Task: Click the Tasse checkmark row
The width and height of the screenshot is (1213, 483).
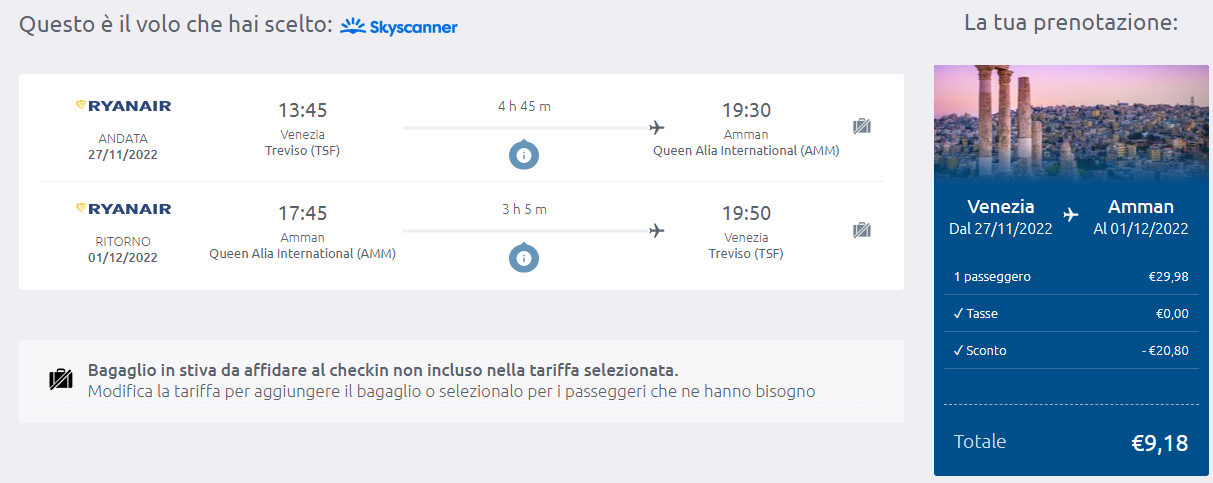Action: point(1071,314)
